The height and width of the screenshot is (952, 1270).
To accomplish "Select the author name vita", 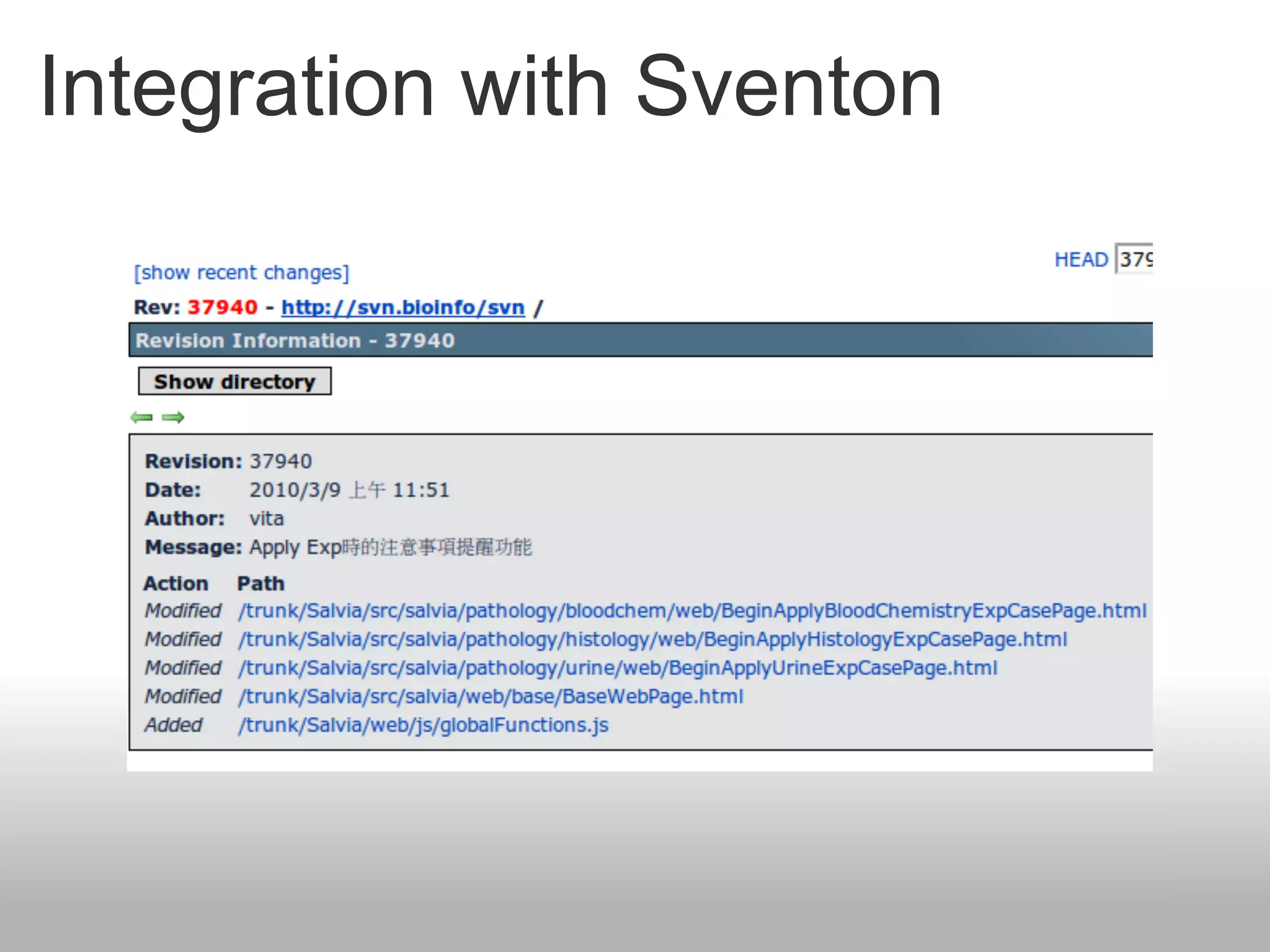I will pos(267,518).
